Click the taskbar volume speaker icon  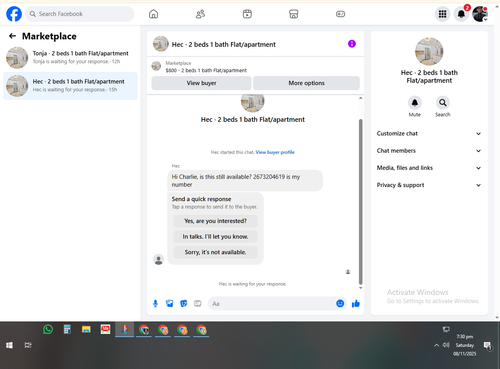tap(446, 345)
